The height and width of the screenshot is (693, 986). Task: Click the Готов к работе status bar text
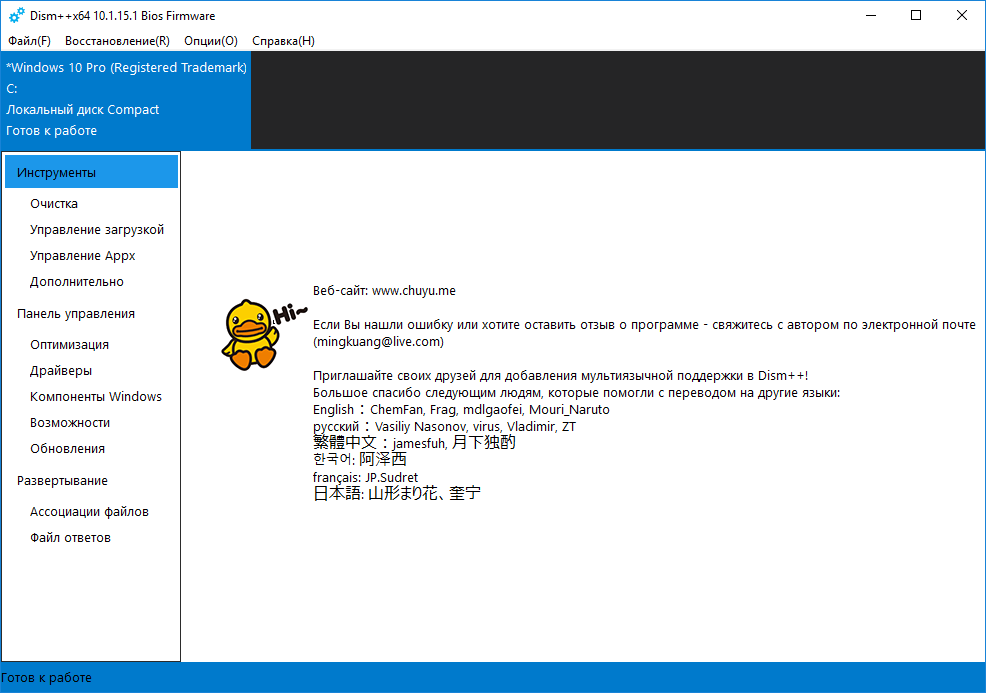click(47, 678)
